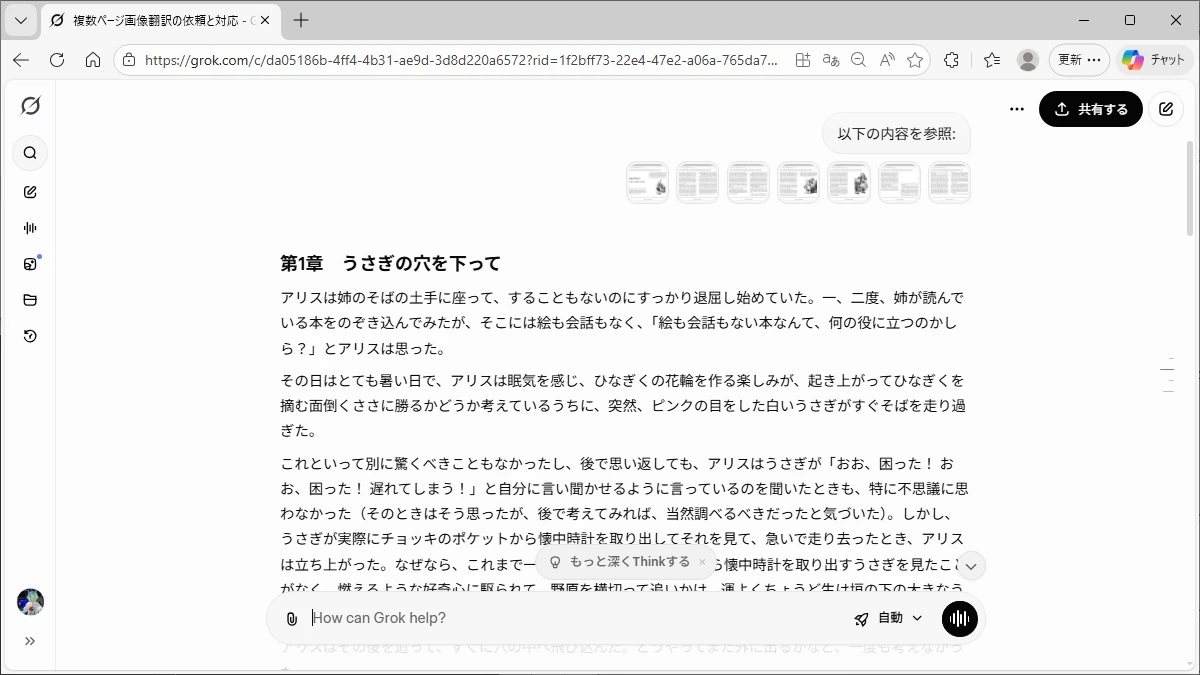Open the three-dot conversation options menu
Image resolution: width=1200 pixels, height=675 pixels.
(1017, 109)
